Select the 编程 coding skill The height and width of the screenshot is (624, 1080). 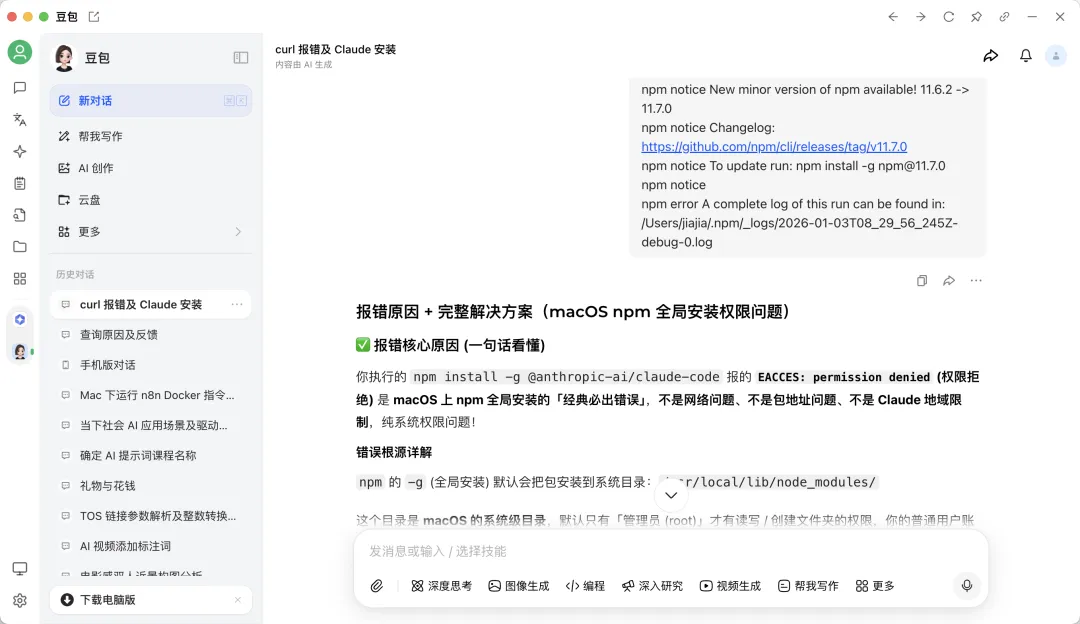tap(585, 586)
